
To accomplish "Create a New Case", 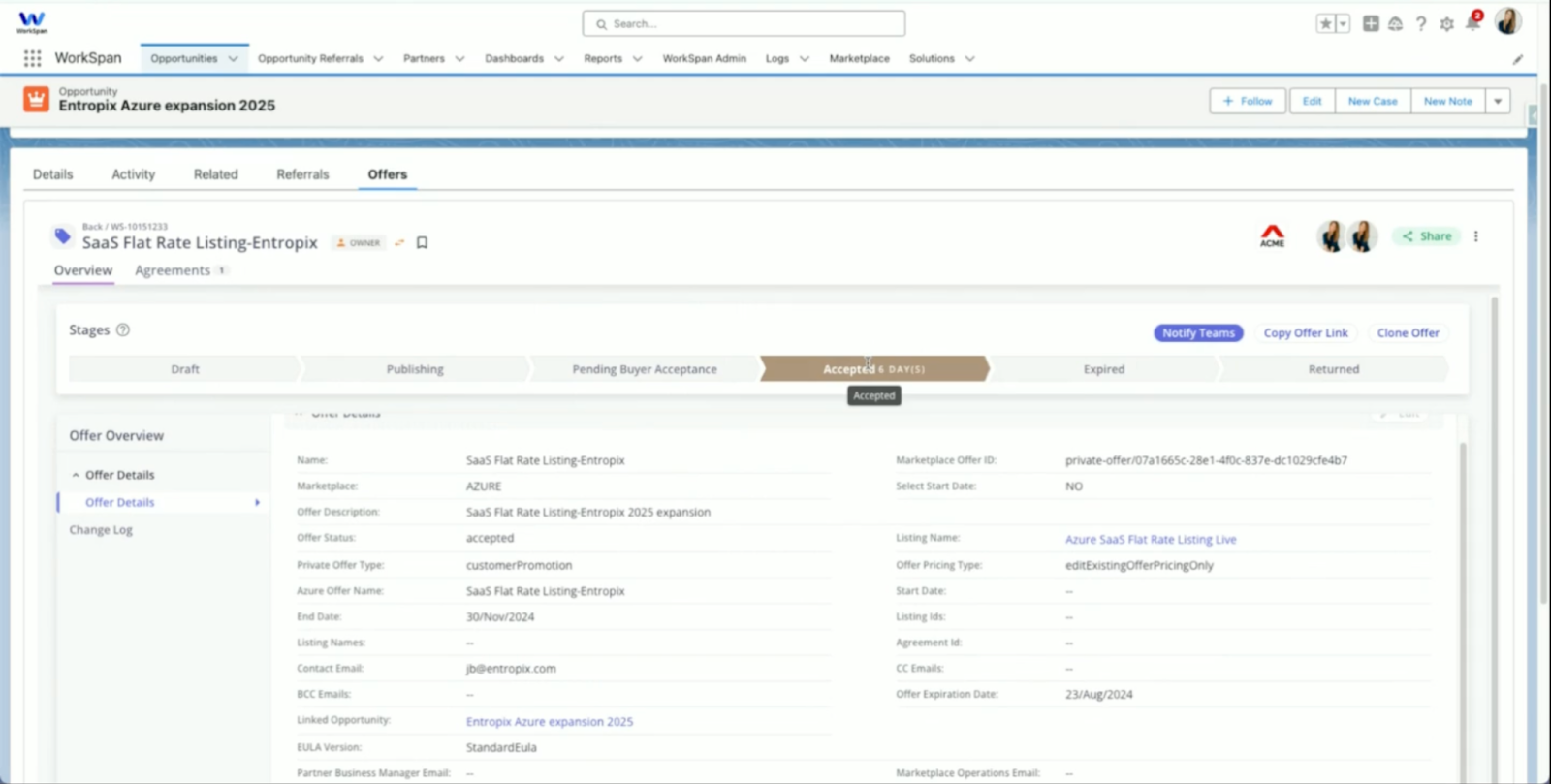I will [x=1373, y=101].
